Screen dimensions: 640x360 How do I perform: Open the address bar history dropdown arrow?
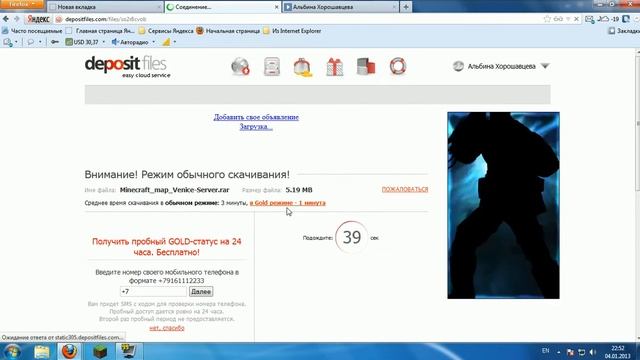[568, 19]
